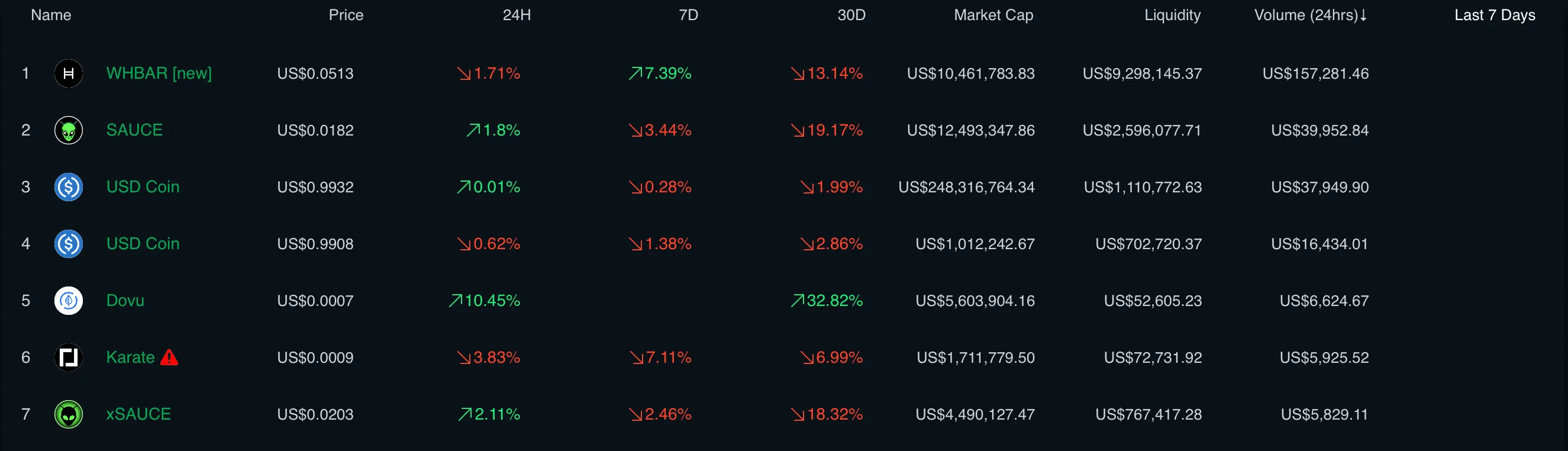Open the WHBAR [new] token link
This screenshot has width=1568, height=451.
click(x=159, y=73)
